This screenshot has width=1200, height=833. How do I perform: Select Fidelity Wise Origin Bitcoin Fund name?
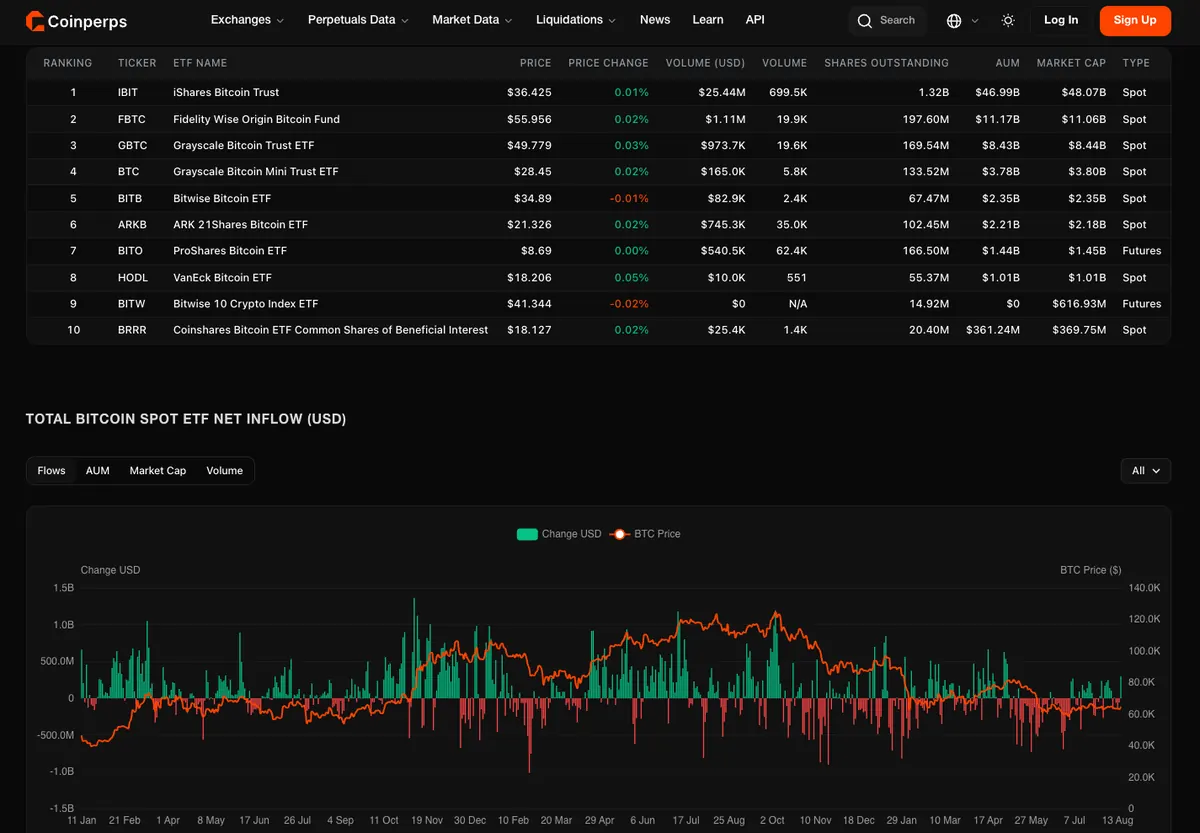pos(256,119)
